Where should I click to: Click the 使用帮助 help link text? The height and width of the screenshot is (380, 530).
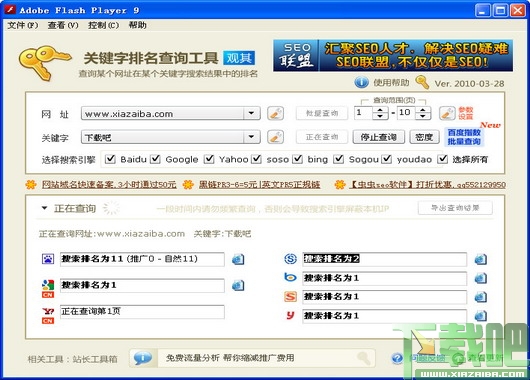[391, 82]
